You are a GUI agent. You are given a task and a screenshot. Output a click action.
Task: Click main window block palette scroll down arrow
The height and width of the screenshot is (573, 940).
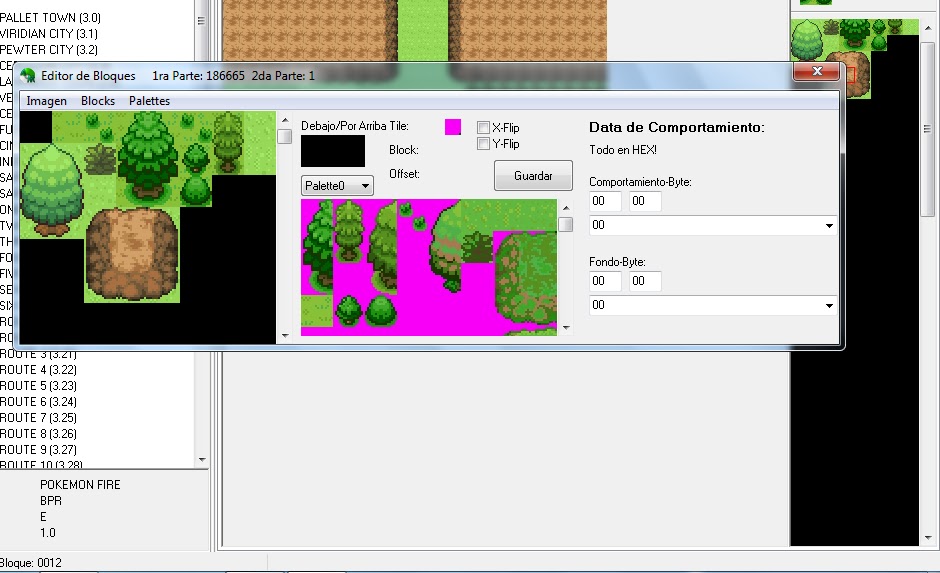pyautogui.click(x=928, y=538)
